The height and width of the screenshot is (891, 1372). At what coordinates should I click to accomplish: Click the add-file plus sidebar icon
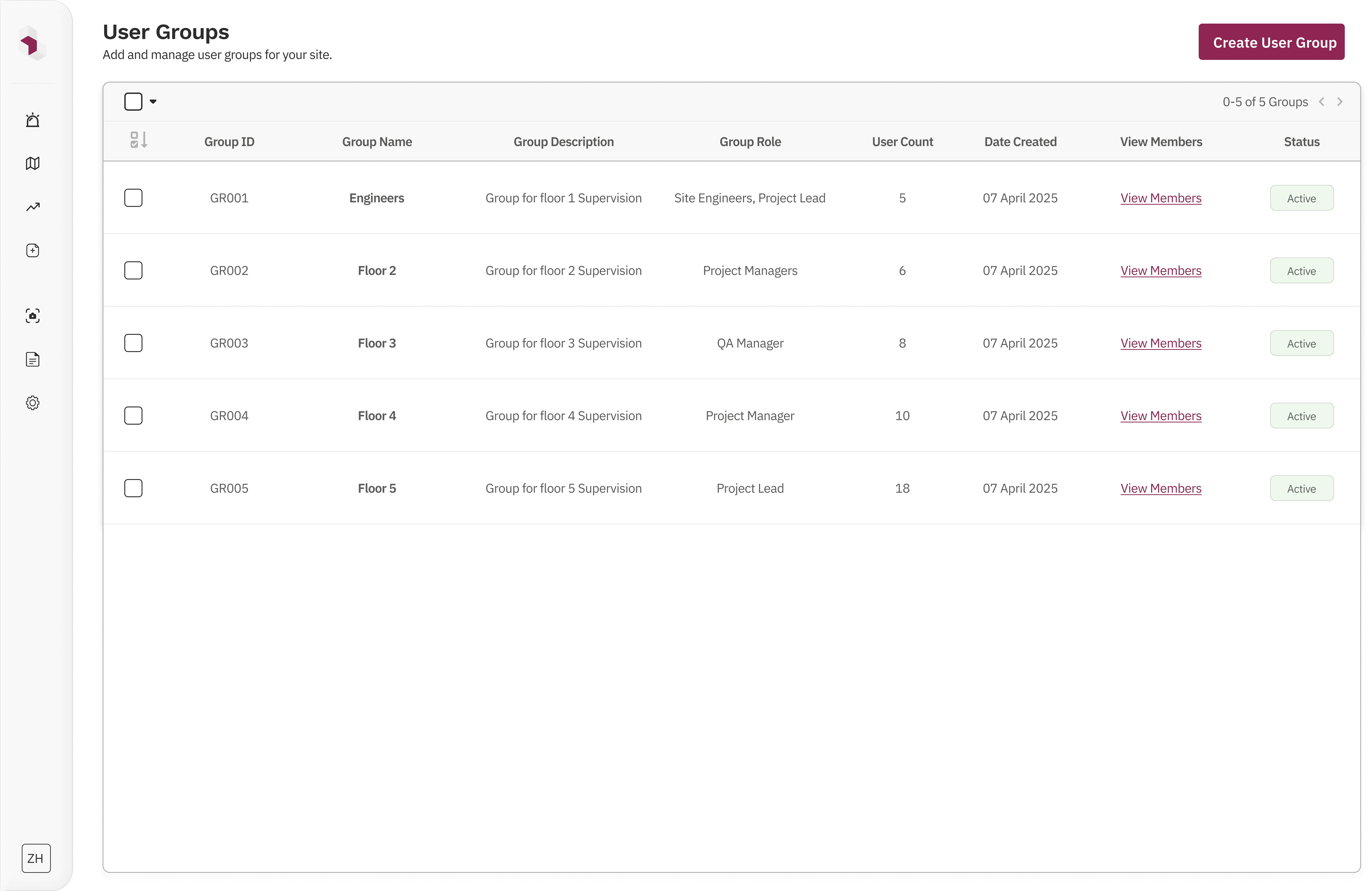[33, 250]
